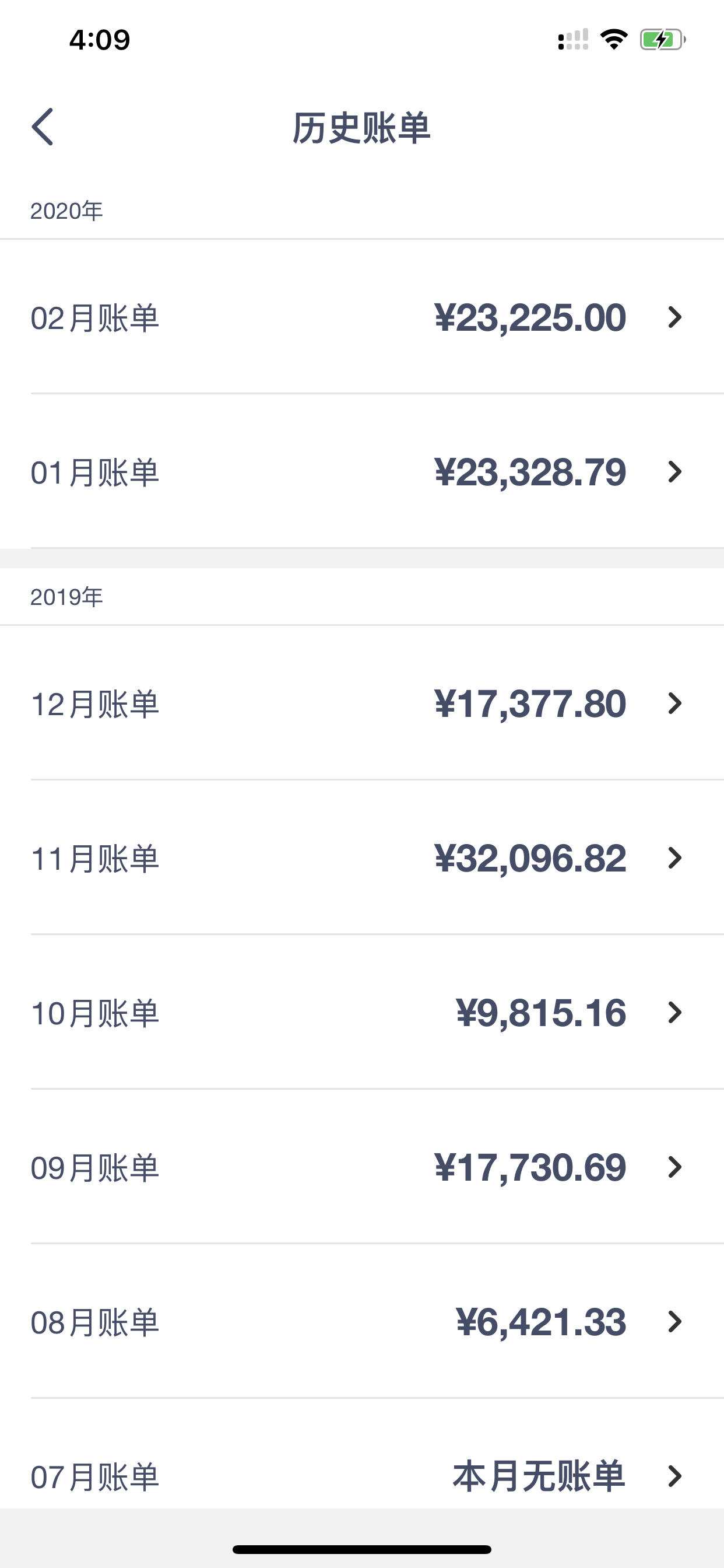Tap the Wi-Fi status icon
724x1568 pixels.
(x=614, y=40)
